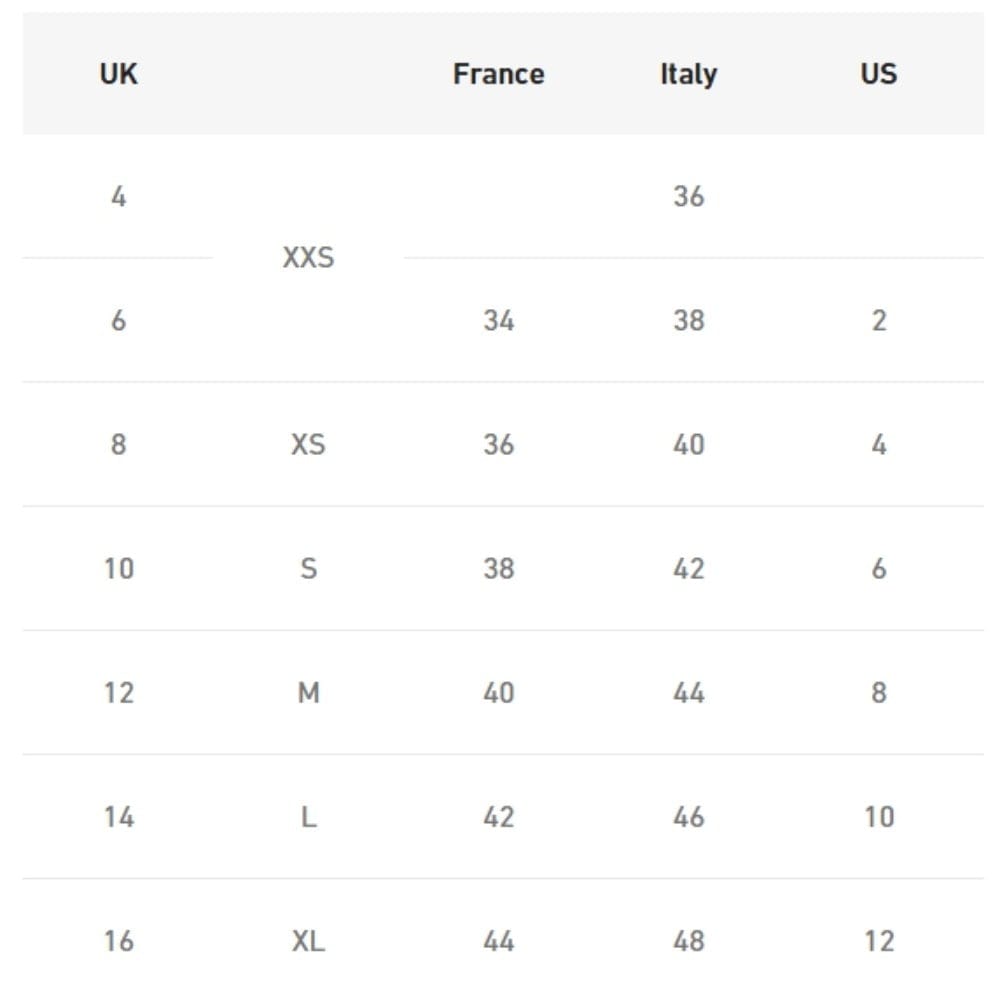Click the US column header

(878, 74)
